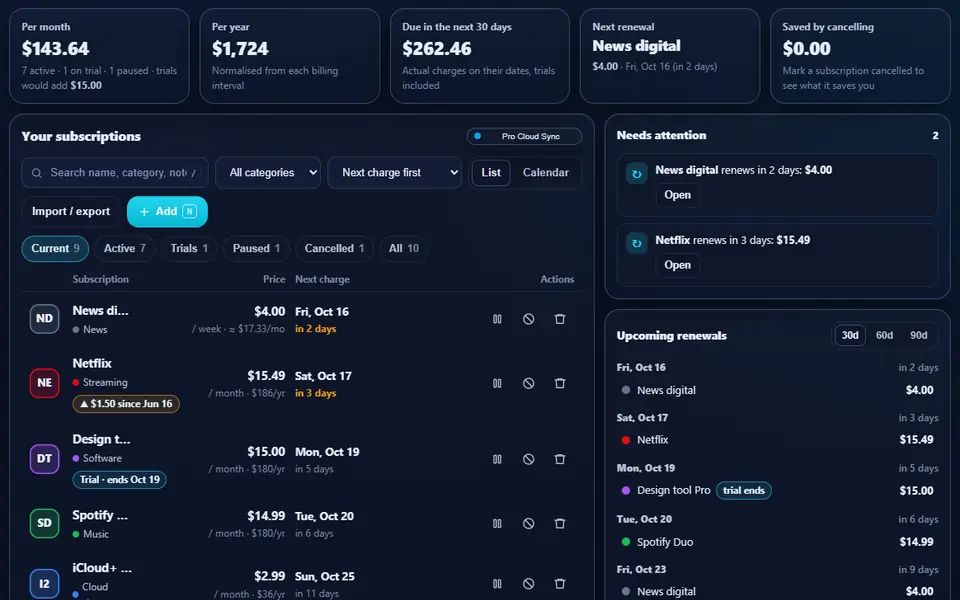Show Current subscriptions tab
The image size is (960, 600).
click(55, 249)
